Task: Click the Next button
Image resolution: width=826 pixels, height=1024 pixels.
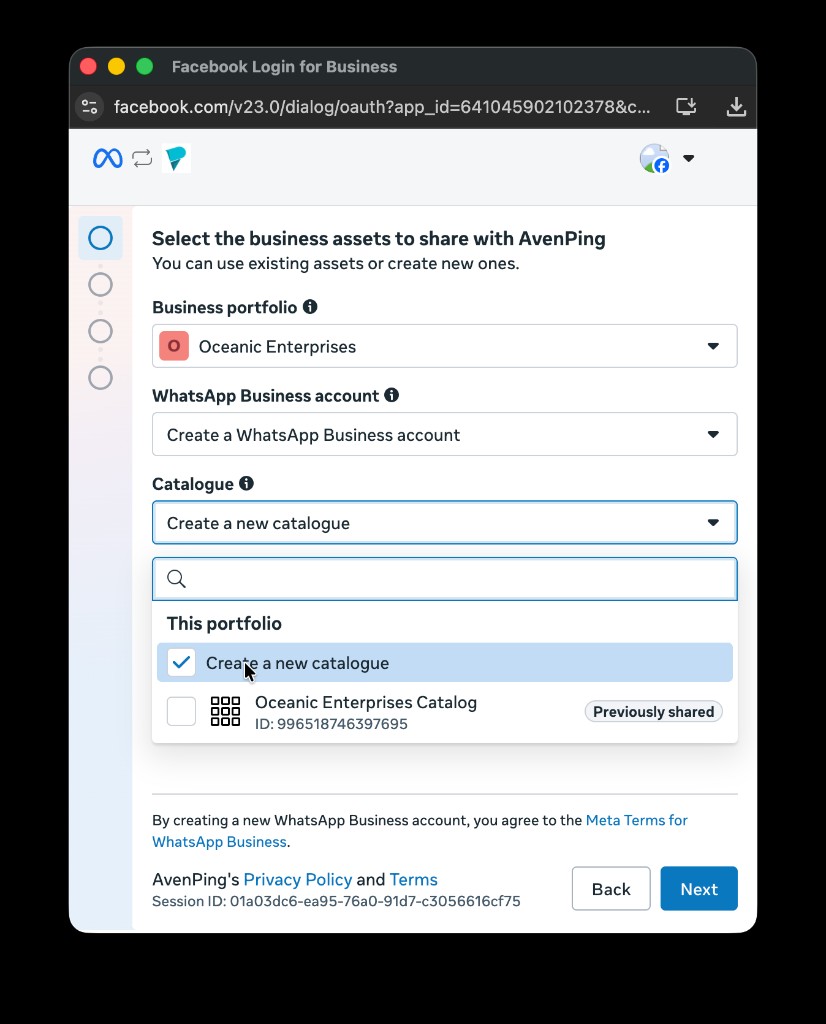Action: point(699,889)
